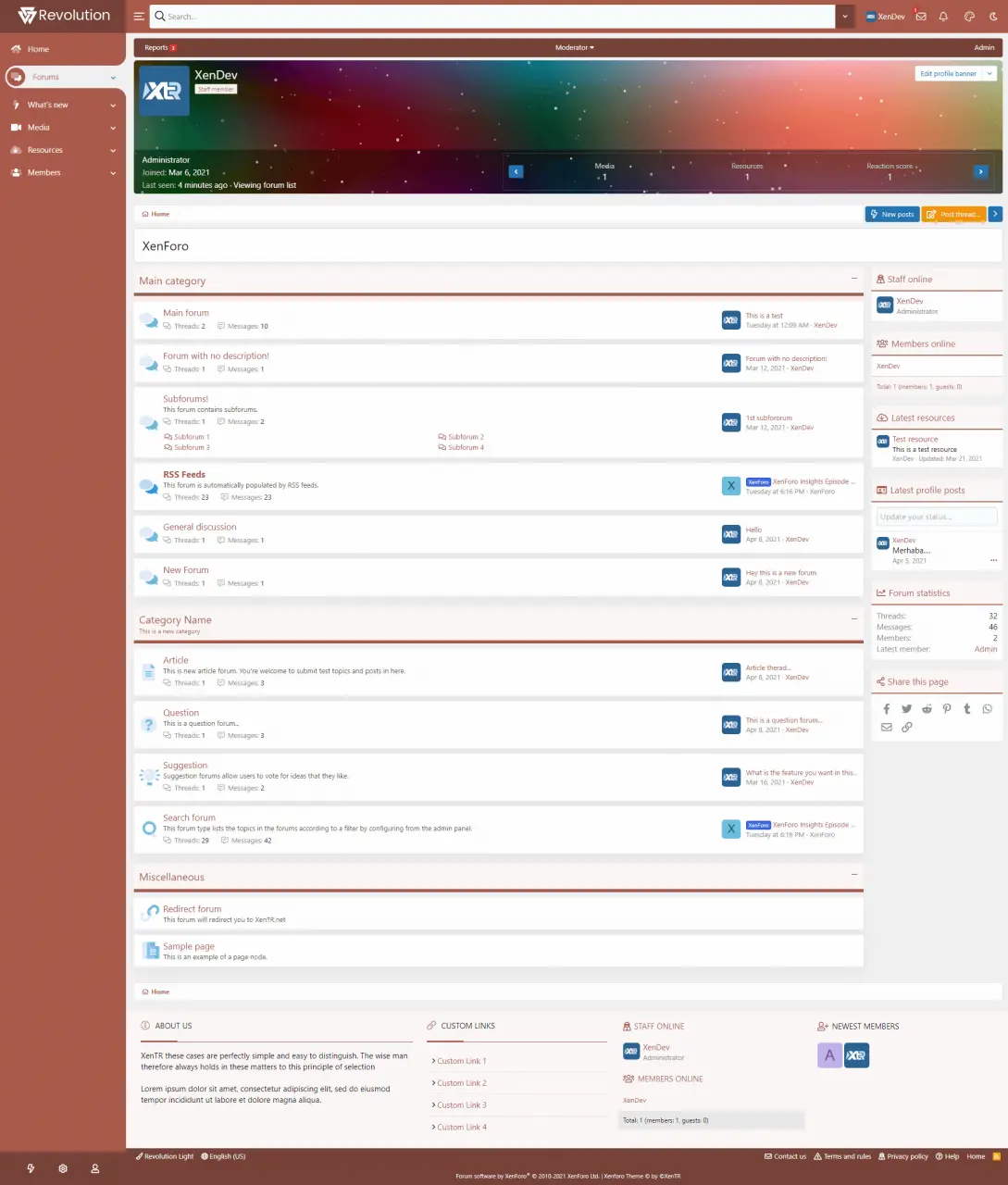
Task: Share page on Reddit
Action: [927, 709]
